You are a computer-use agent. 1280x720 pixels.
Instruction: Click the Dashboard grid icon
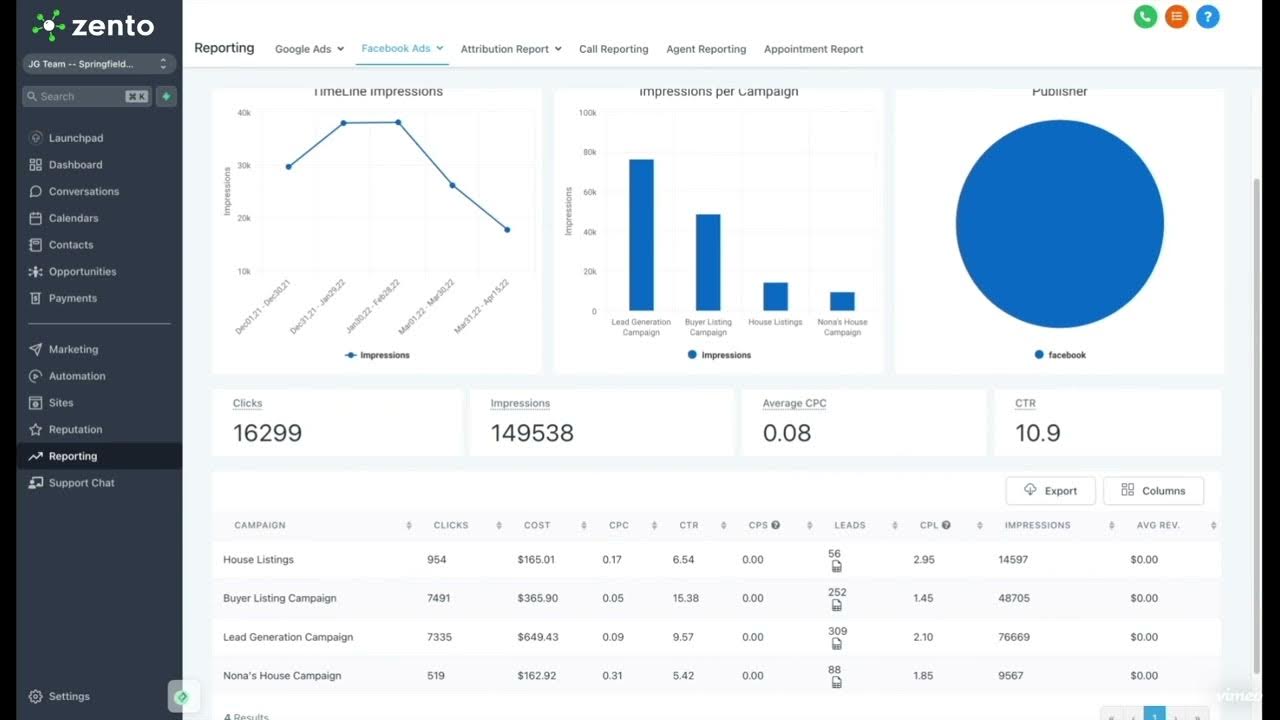click(36, 165)
